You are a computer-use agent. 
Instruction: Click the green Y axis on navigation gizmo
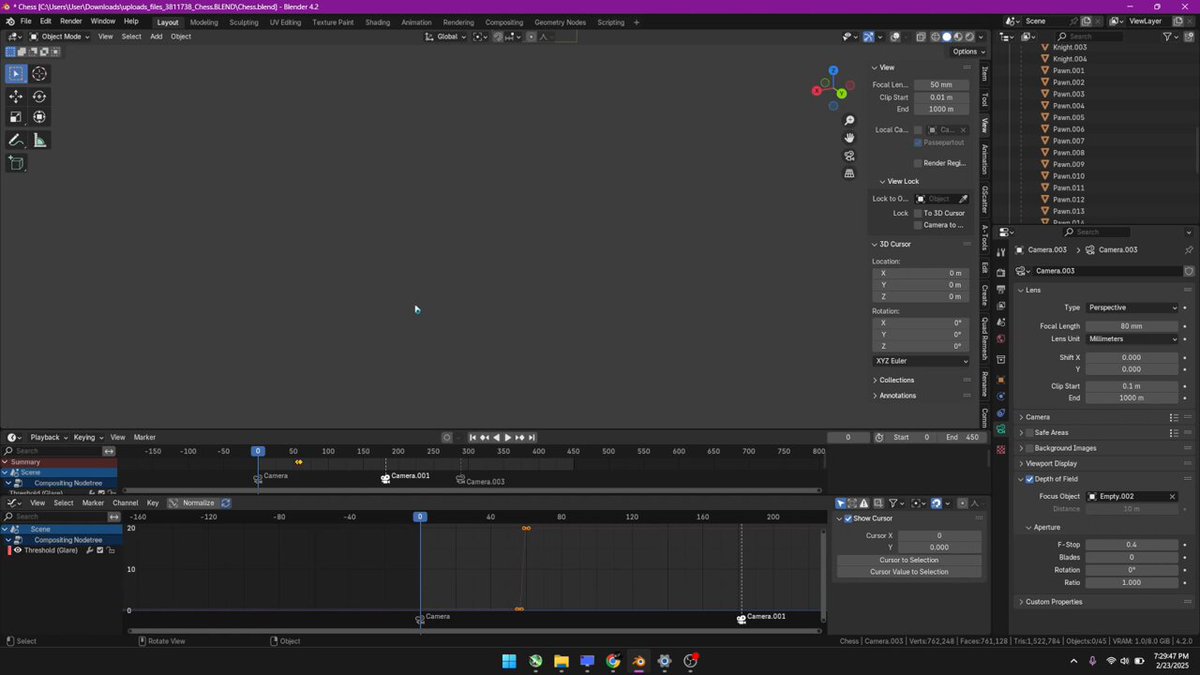pos(841,93)
